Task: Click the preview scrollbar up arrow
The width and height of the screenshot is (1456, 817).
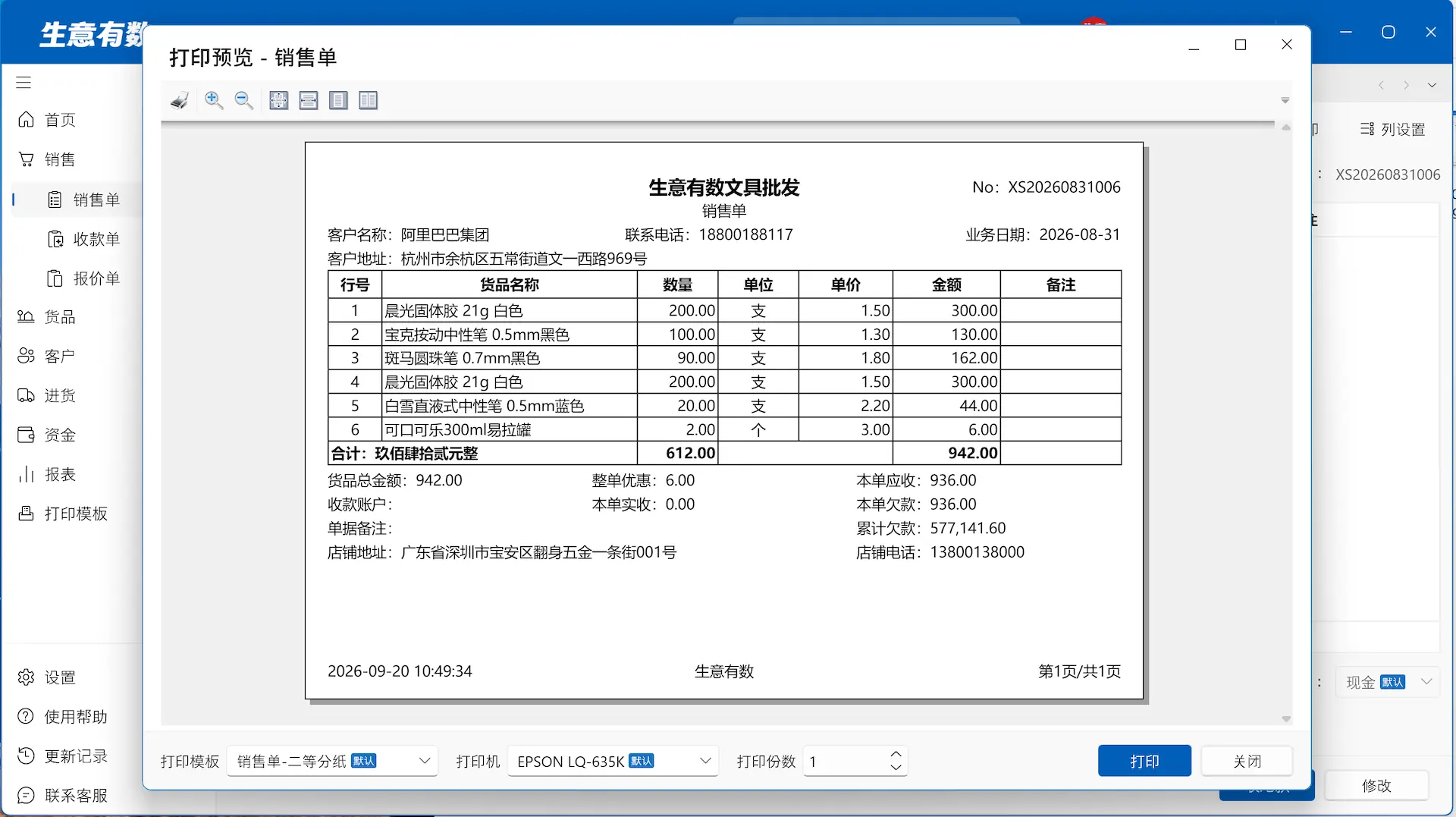Action: coord(1286,128)
